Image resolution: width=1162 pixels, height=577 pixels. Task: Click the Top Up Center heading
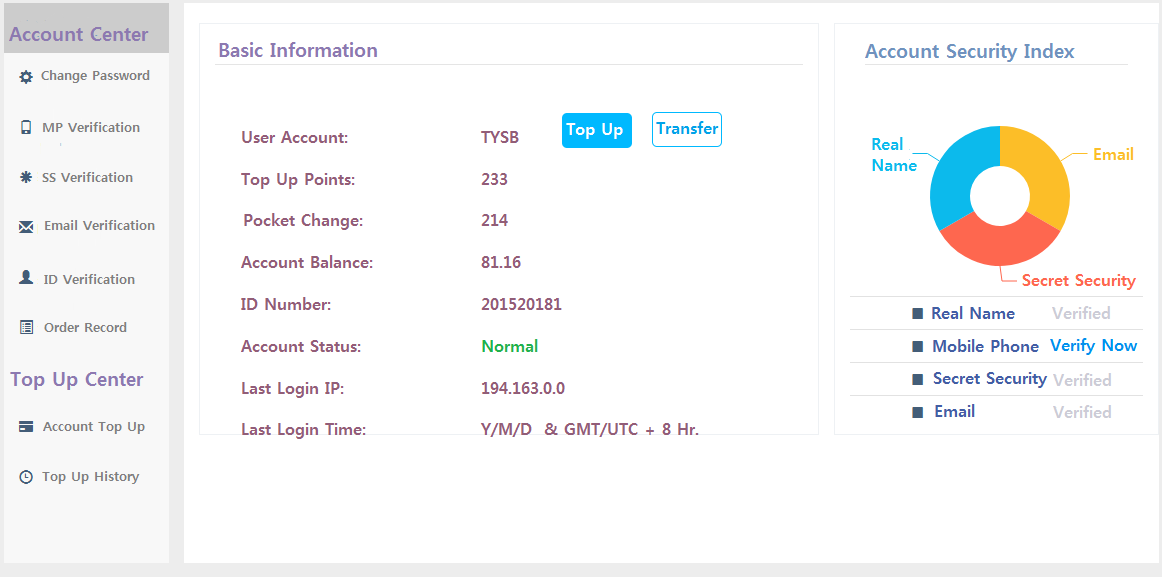(77, 379)
